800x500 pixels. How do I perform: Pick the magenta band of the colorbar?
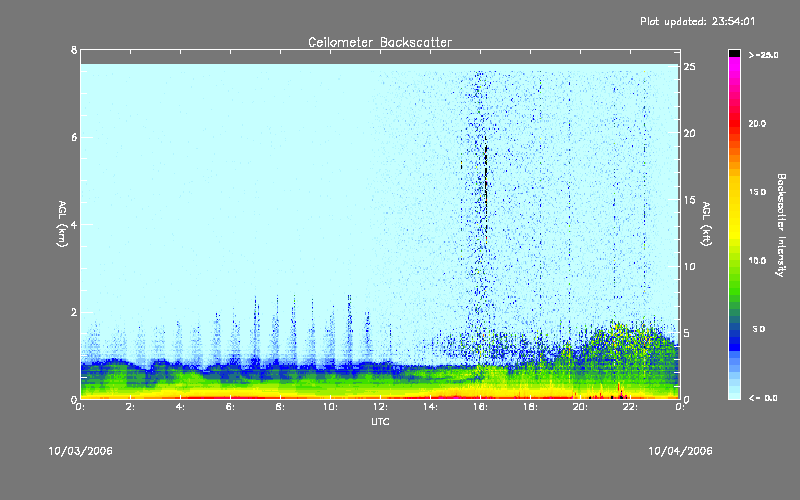click(x=734, y=62)
